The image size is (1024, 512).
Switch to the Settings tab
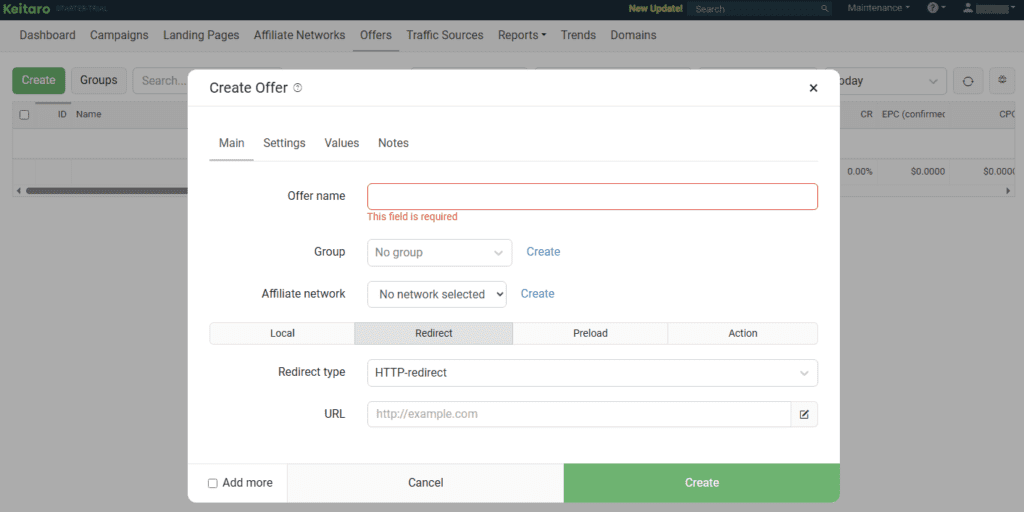[284, 143]
